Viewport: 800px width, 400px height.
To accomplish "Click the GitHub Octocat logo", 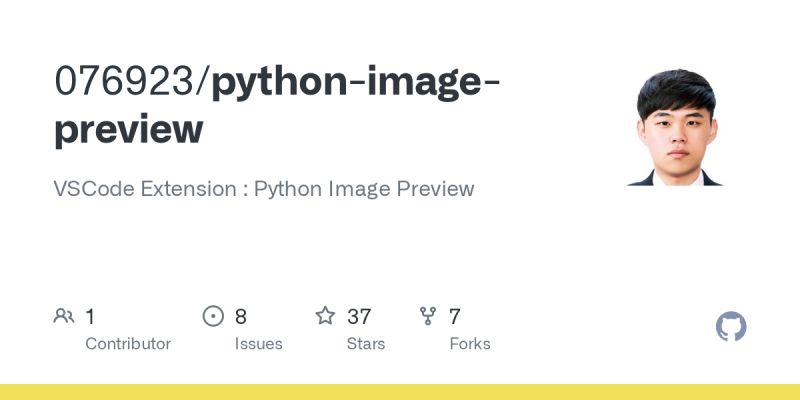I will [x=731, y=327].
